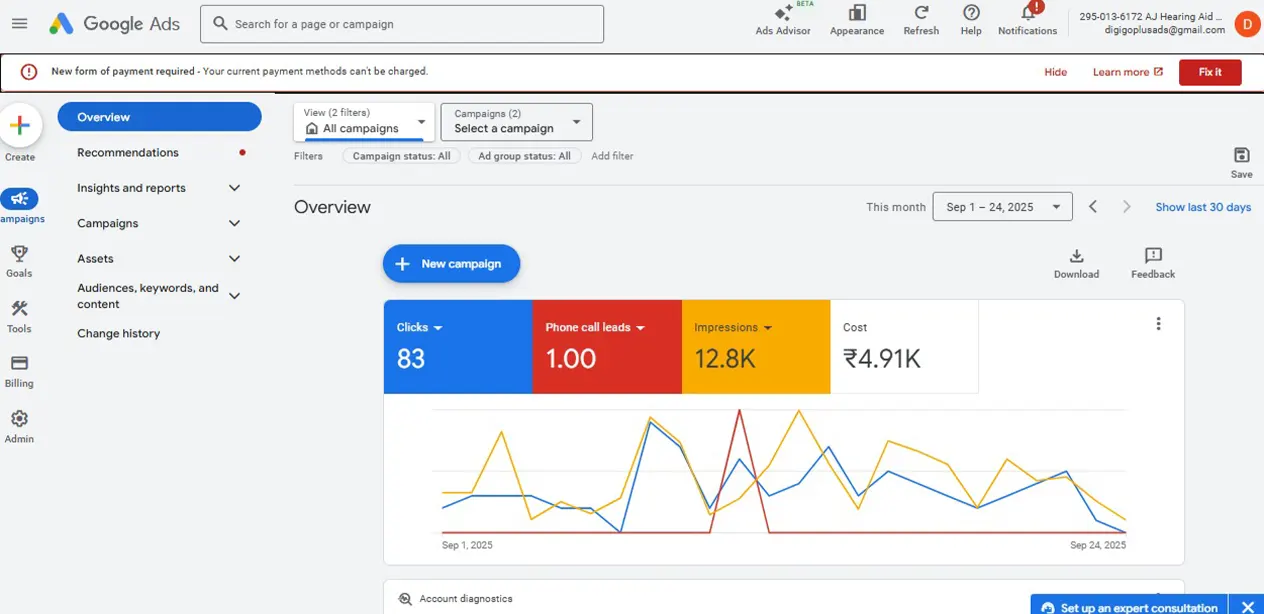The image size is (1264, 614).
Task: Toggle the Campaign status: All filter chip
Action: tap(402, 156)
